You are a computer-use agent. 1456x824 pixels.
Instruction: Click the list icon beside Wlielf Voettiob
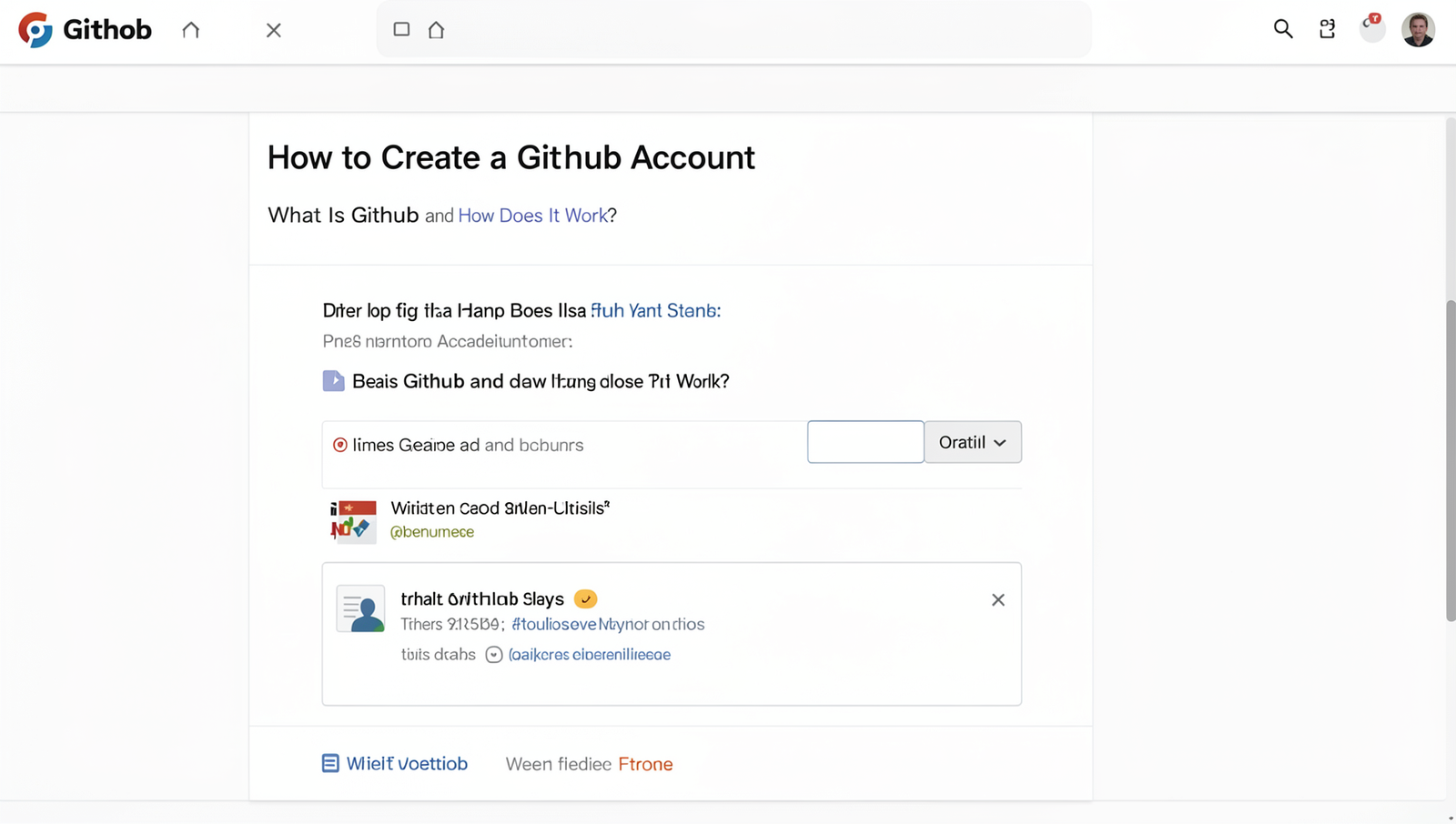click(330, 764)
